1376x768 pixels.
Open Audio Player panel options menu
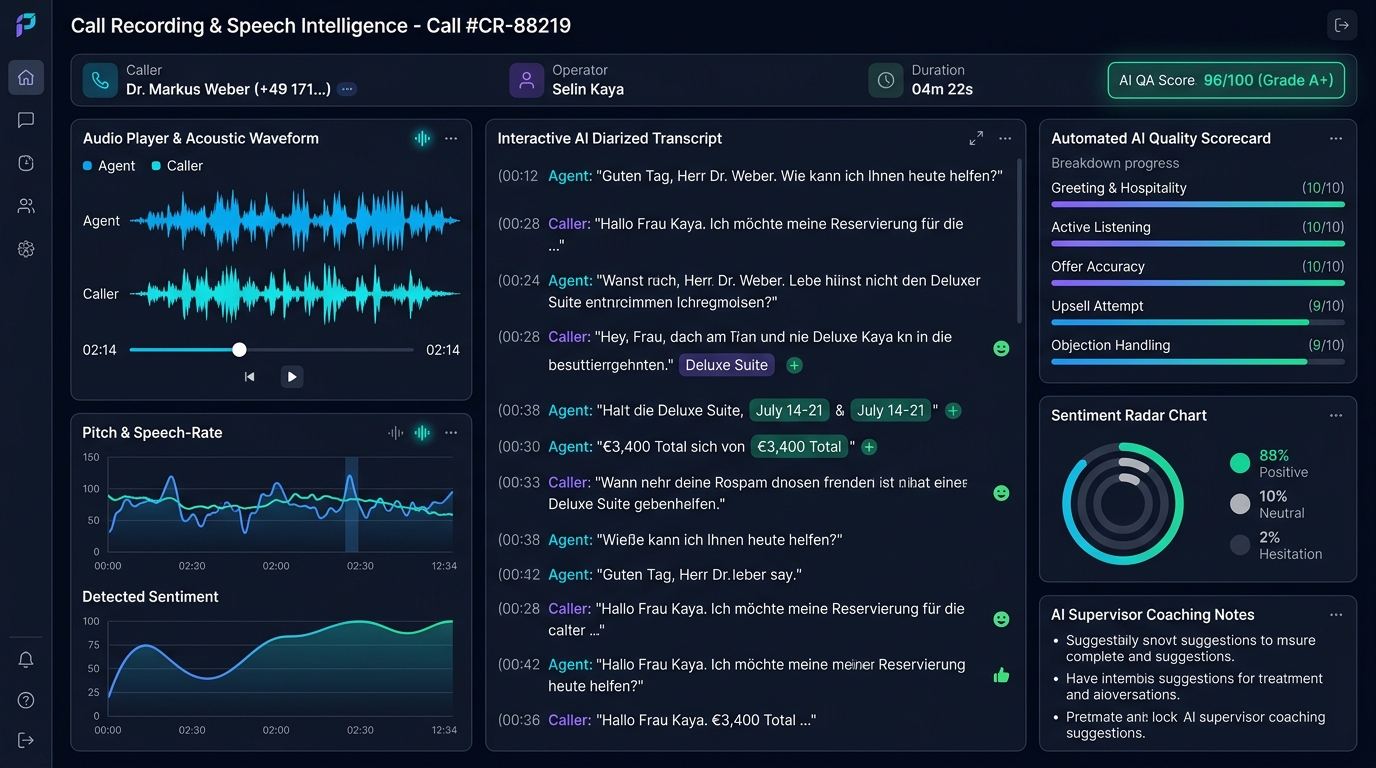click(451, 138)
